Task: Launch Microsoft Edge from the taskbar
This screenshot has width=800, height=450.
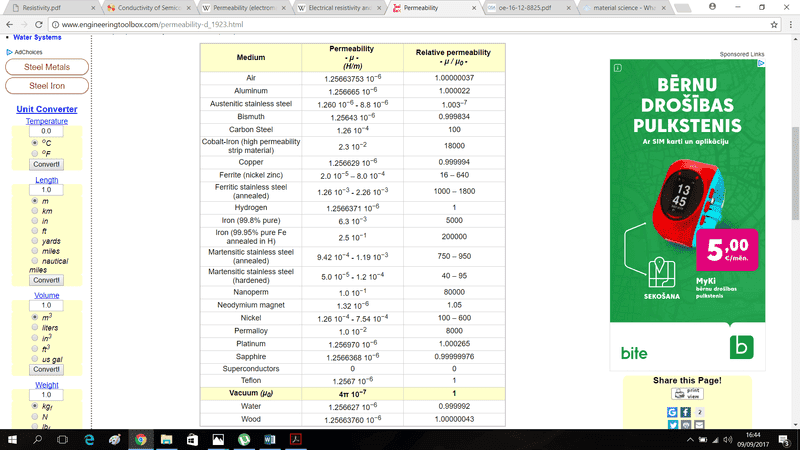Action: [x=89, y=439]
